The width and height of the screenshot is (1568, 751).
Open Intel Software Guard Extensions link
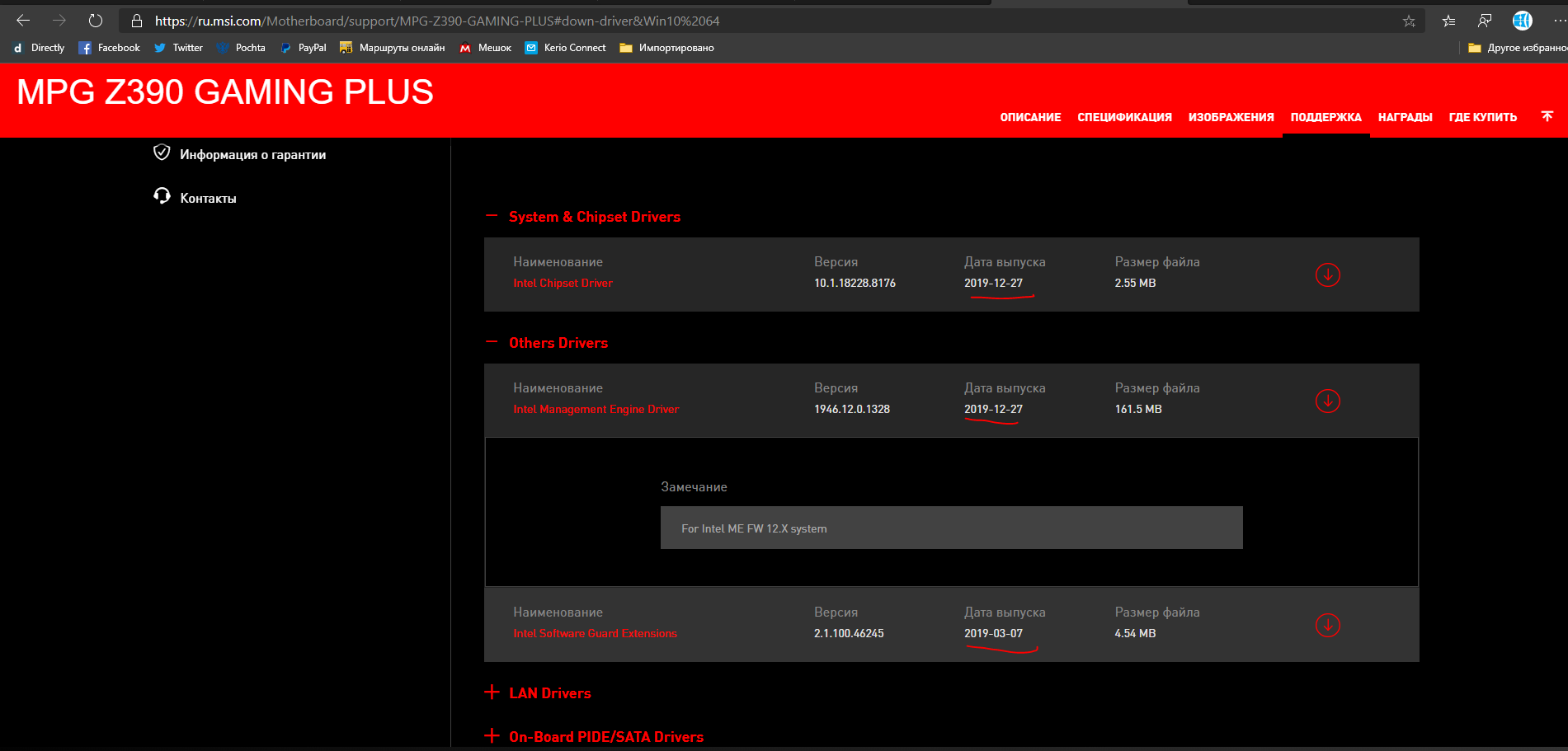coord(595,633)
